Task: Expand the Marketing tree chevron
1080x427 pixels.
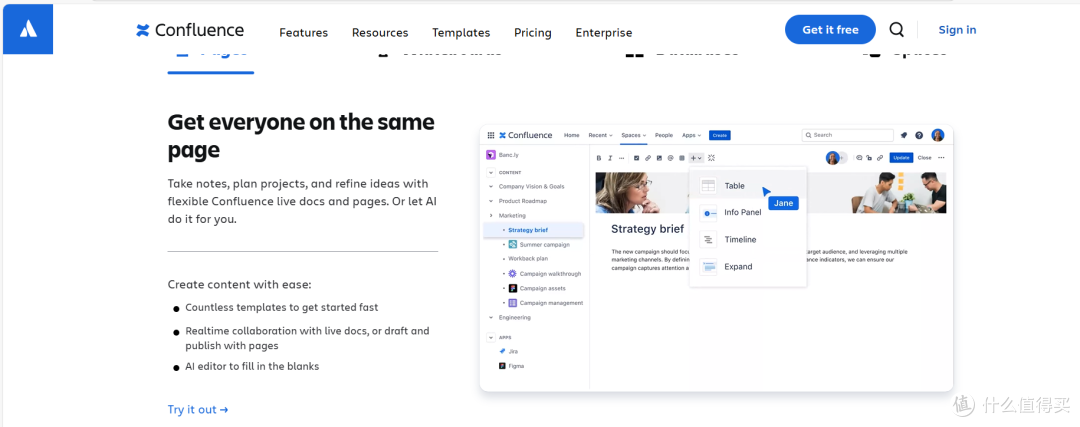Action: click(x=491, y=216)
